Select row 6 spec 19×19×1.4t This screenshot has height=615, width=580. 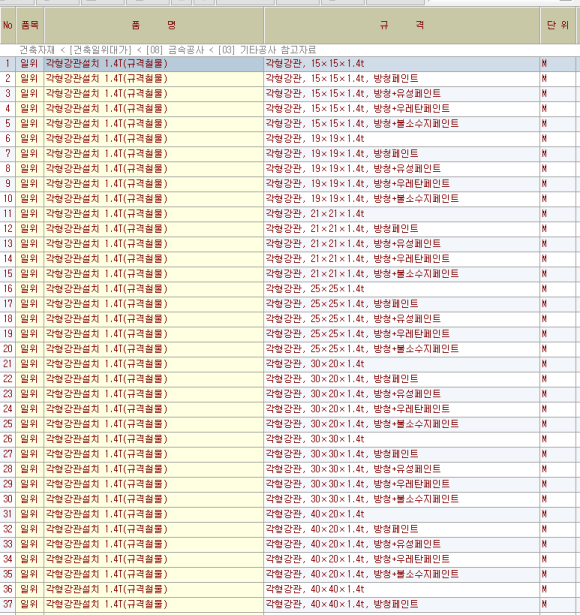[315, 138]
